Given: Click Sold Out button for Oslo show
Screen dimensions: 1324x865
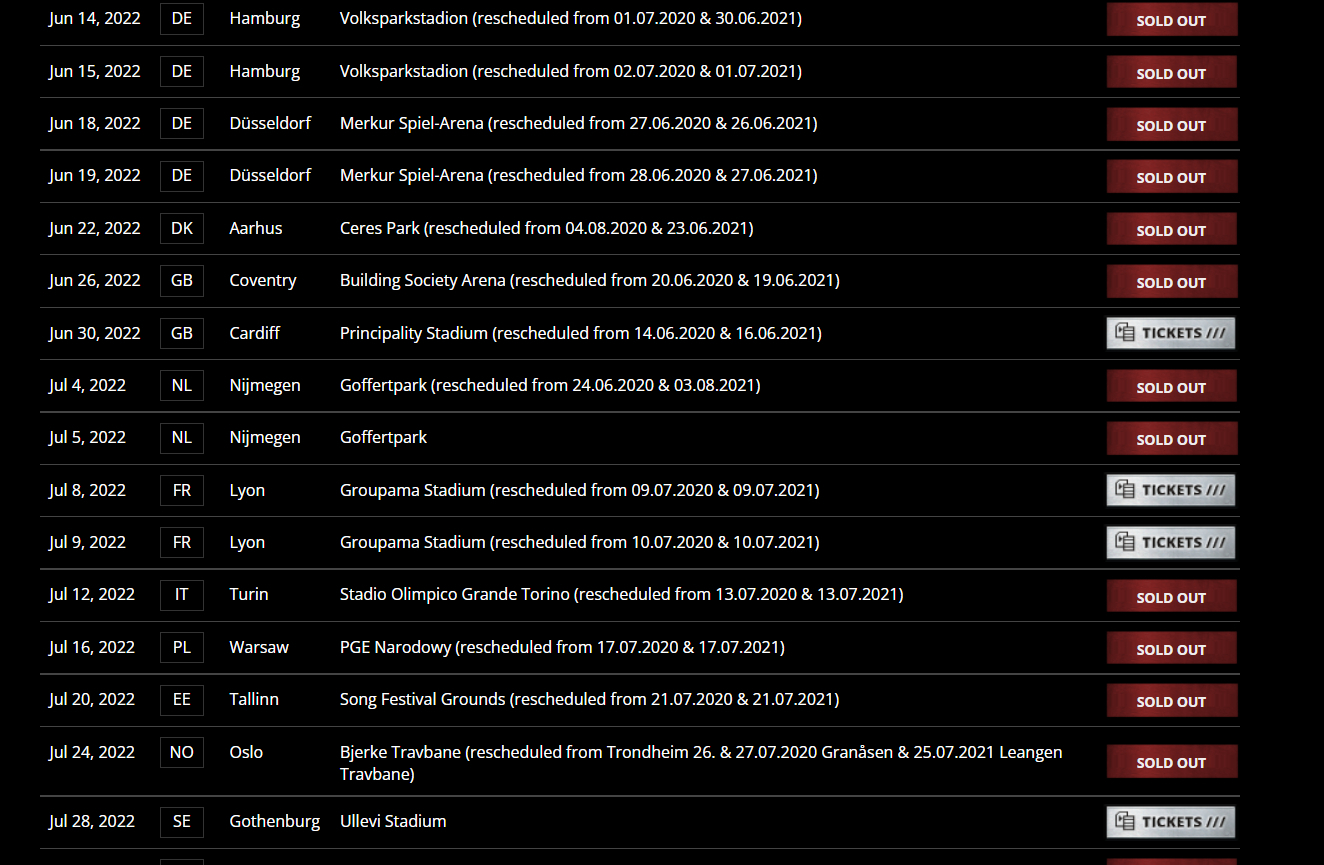Looking at the screenshot, I should point(1171,762).
